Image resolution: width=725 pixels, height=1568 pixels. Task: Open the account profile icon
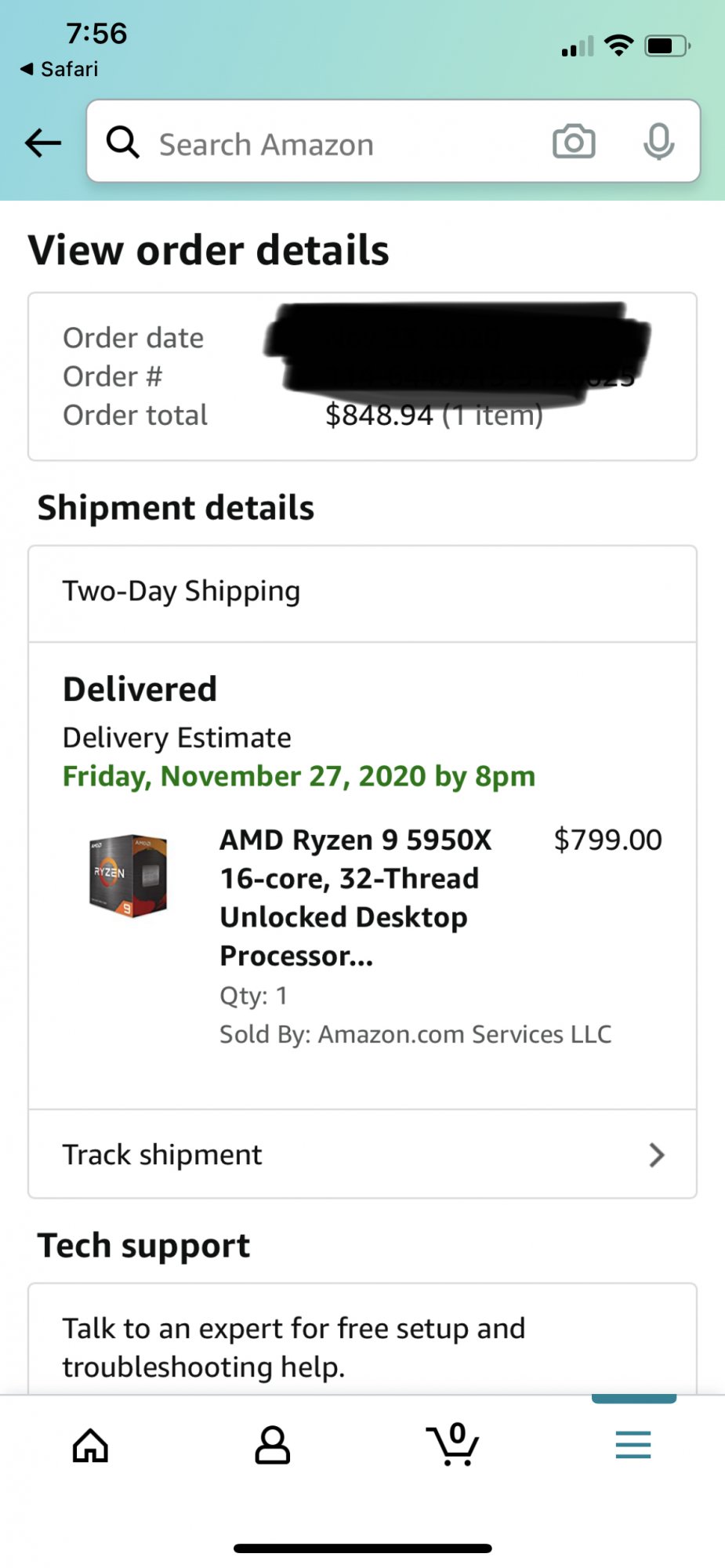(x=272, y=1445)
